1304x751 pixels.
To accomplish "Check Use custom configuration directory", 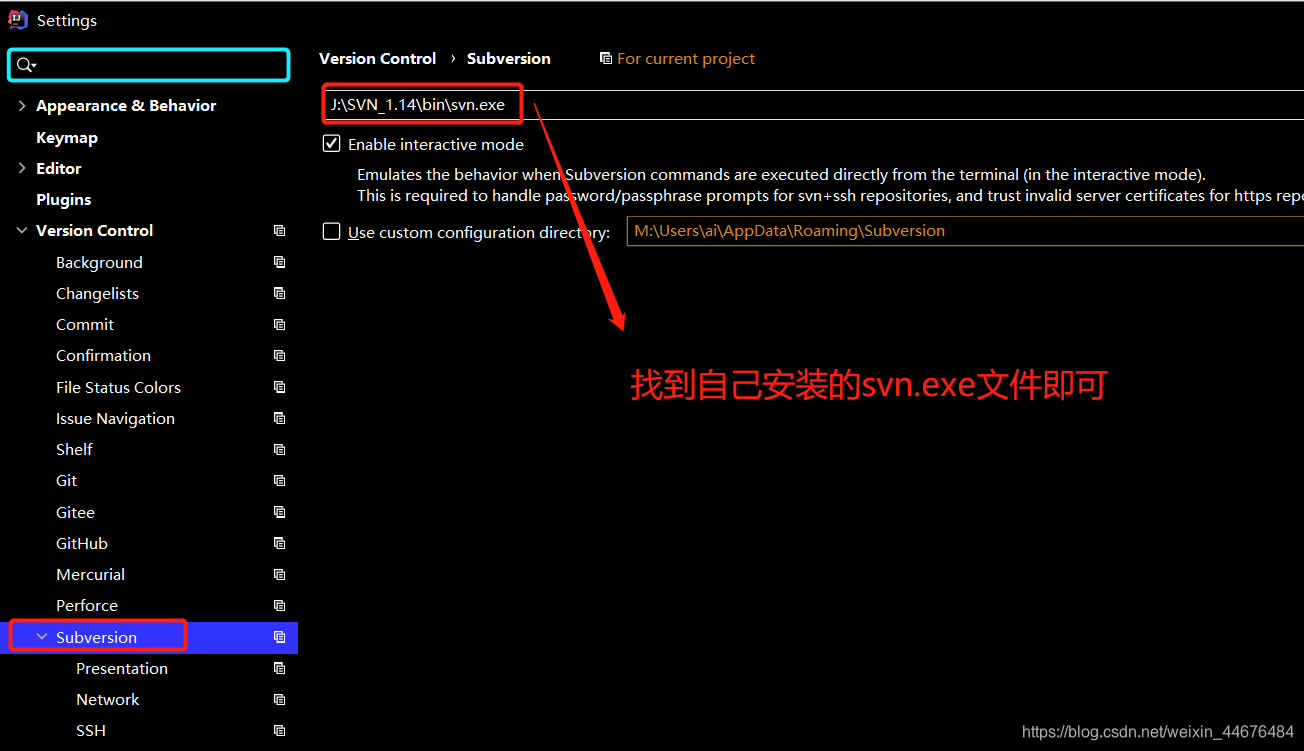I will point(332,232).
